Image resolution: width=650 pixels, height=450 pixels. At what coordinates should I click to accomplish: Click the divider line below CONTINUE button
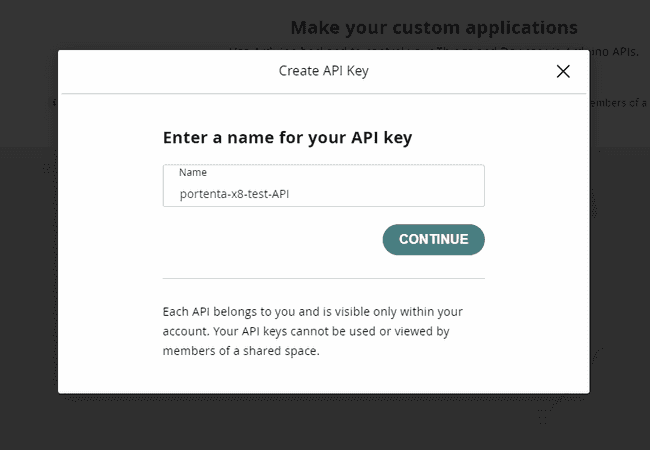click(323, 278)
